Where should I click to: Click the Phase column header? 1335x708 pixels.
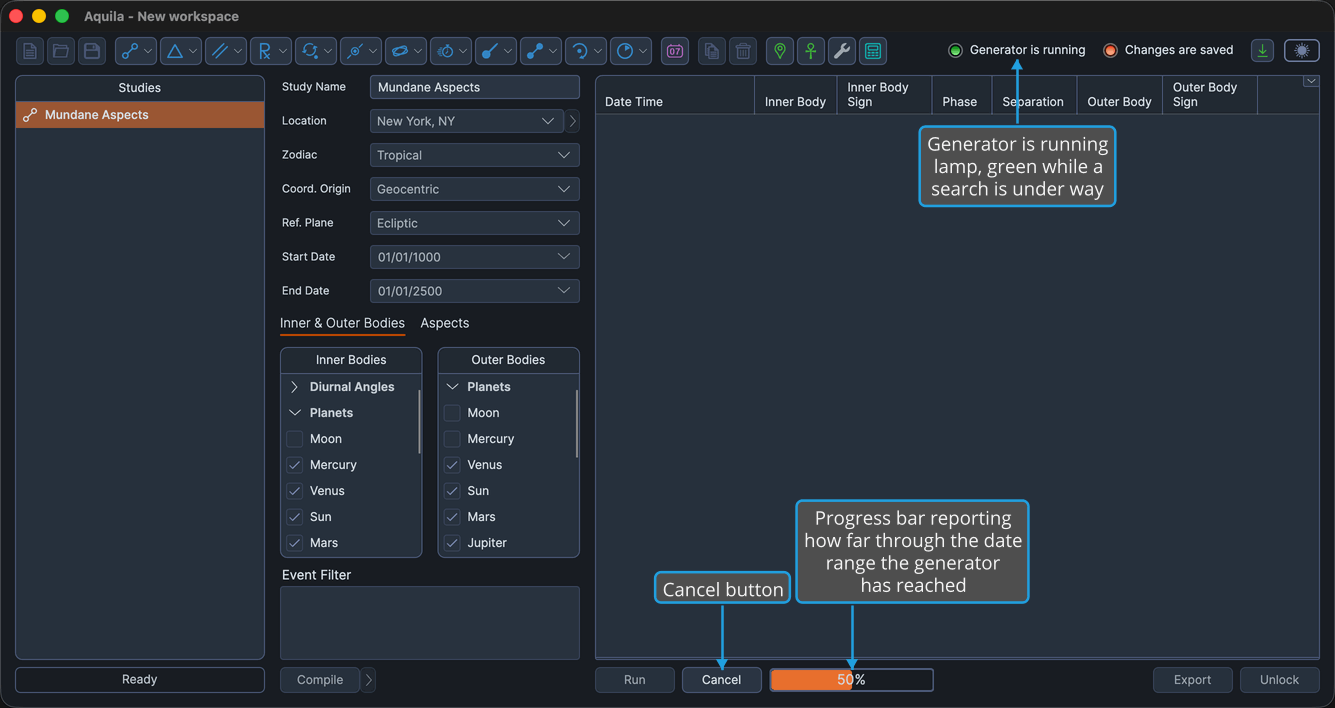click(961, 95)
